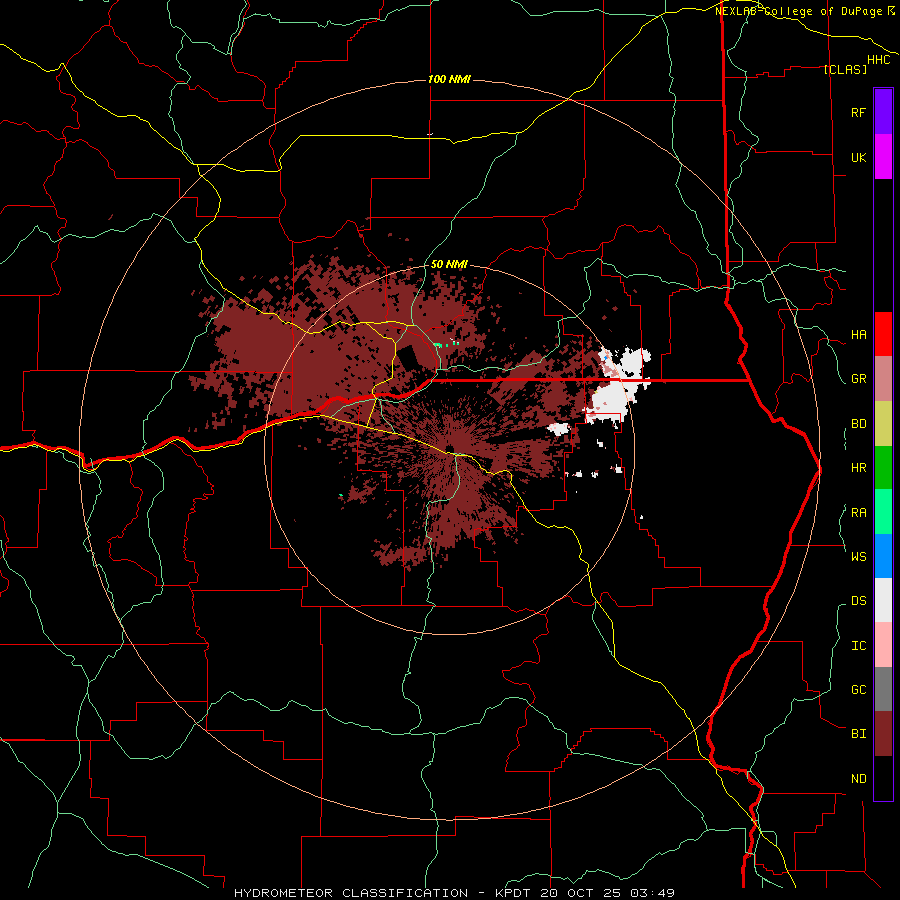Click the "20 OCT 25" date stamp

pyautogui.click(x=580, y=893)
